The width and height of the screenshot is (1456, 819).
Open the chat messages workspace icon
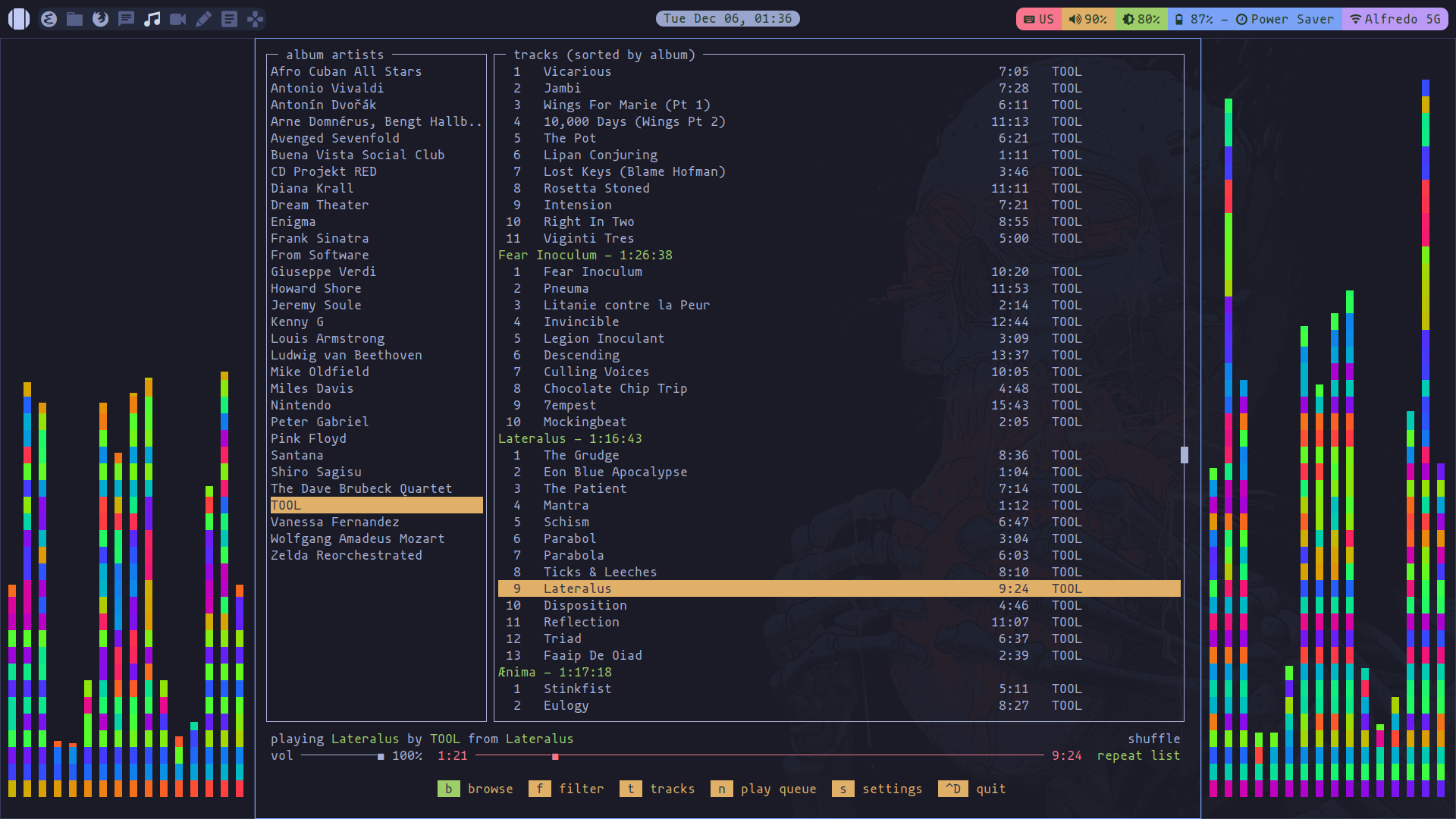pos(126,19)
